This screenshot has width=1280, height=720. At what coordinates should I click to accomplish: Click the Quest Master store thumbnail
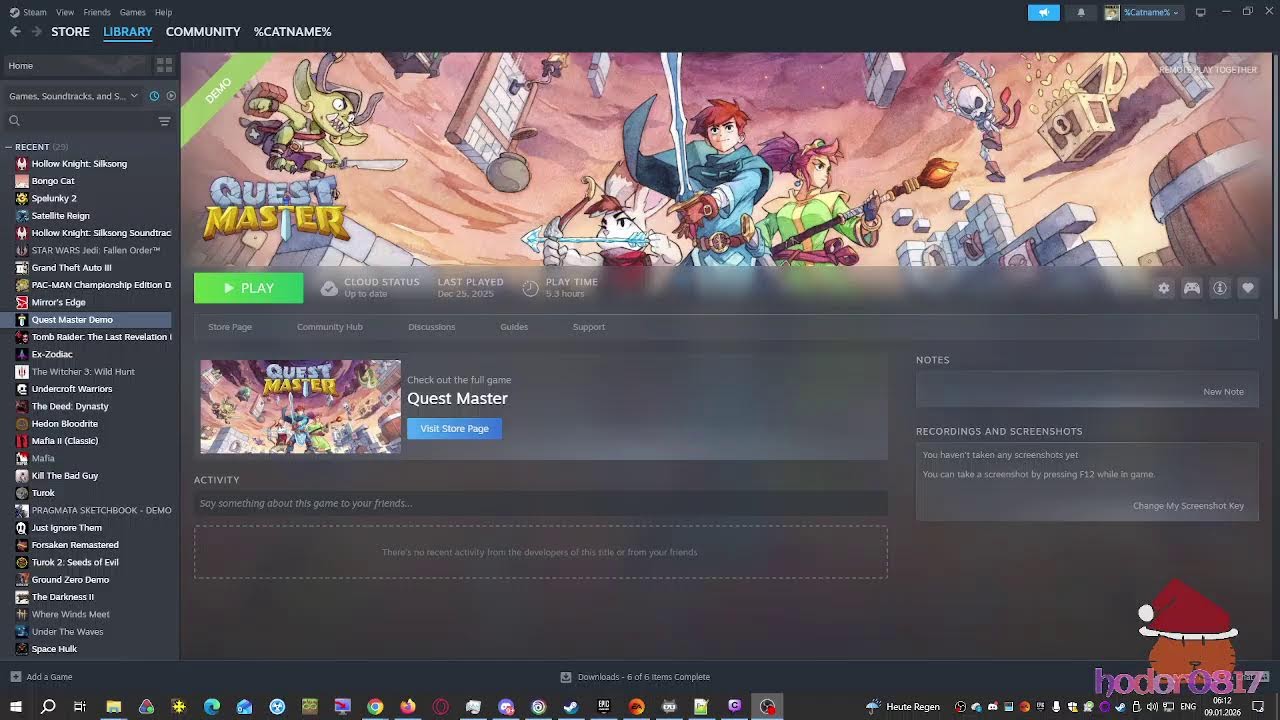300,407
